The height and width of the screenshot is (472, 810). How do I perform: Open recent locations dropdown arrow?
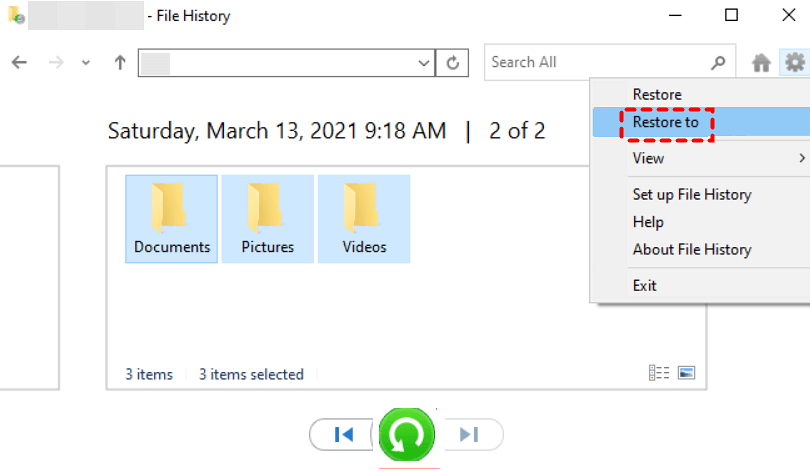86,62
